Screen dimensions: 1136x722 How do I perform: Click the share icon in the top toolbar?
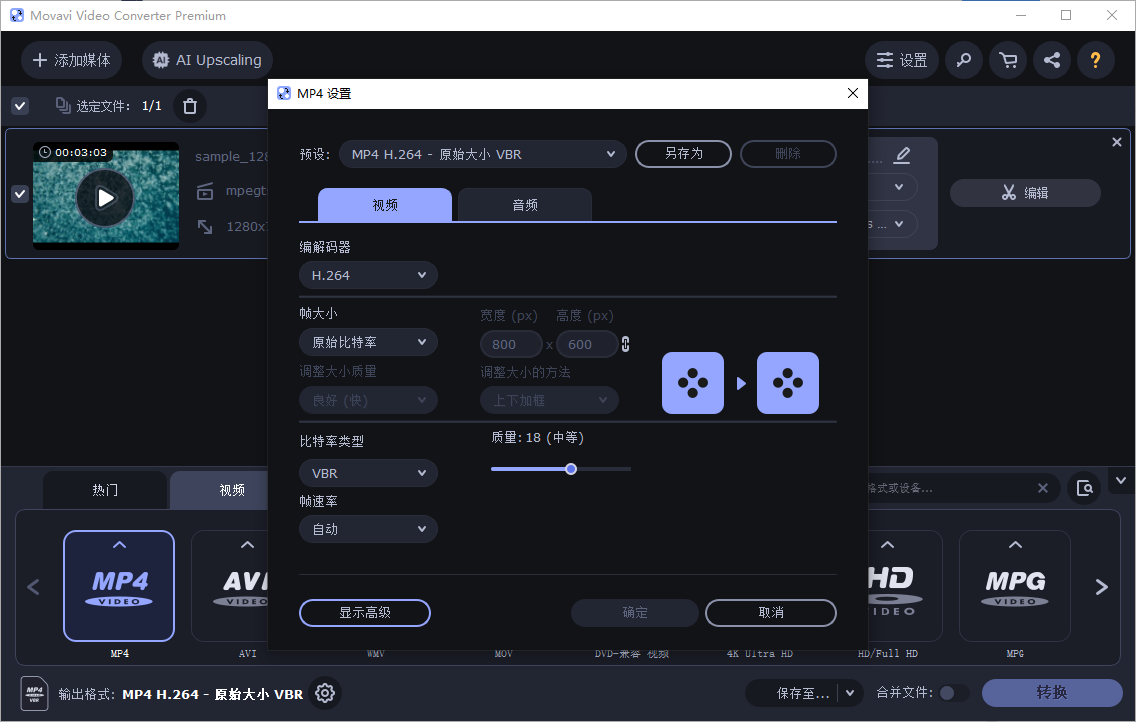1051,60
